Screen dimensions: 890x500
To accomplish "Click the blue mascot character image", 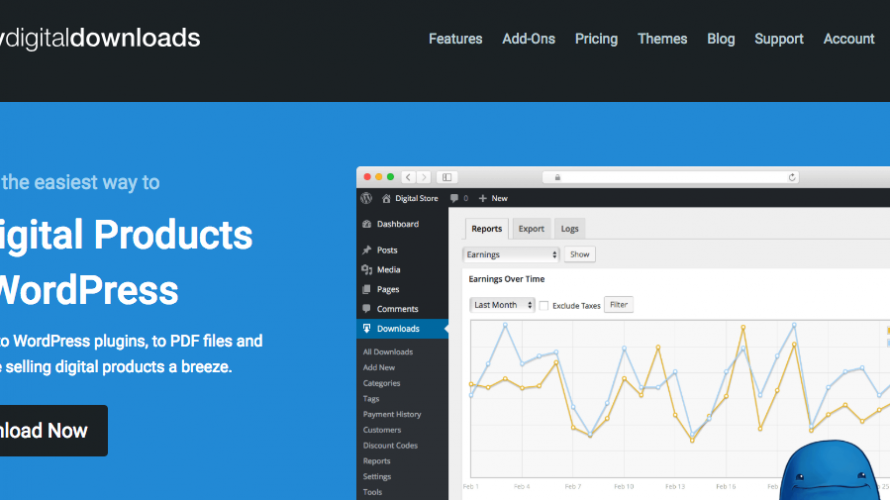I will (829, 470).
